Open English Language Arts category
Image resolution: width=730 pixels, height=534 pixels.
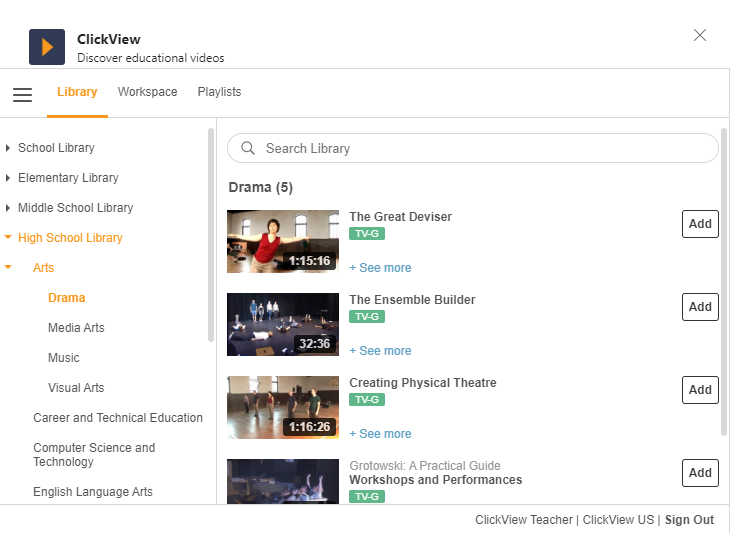93,492
